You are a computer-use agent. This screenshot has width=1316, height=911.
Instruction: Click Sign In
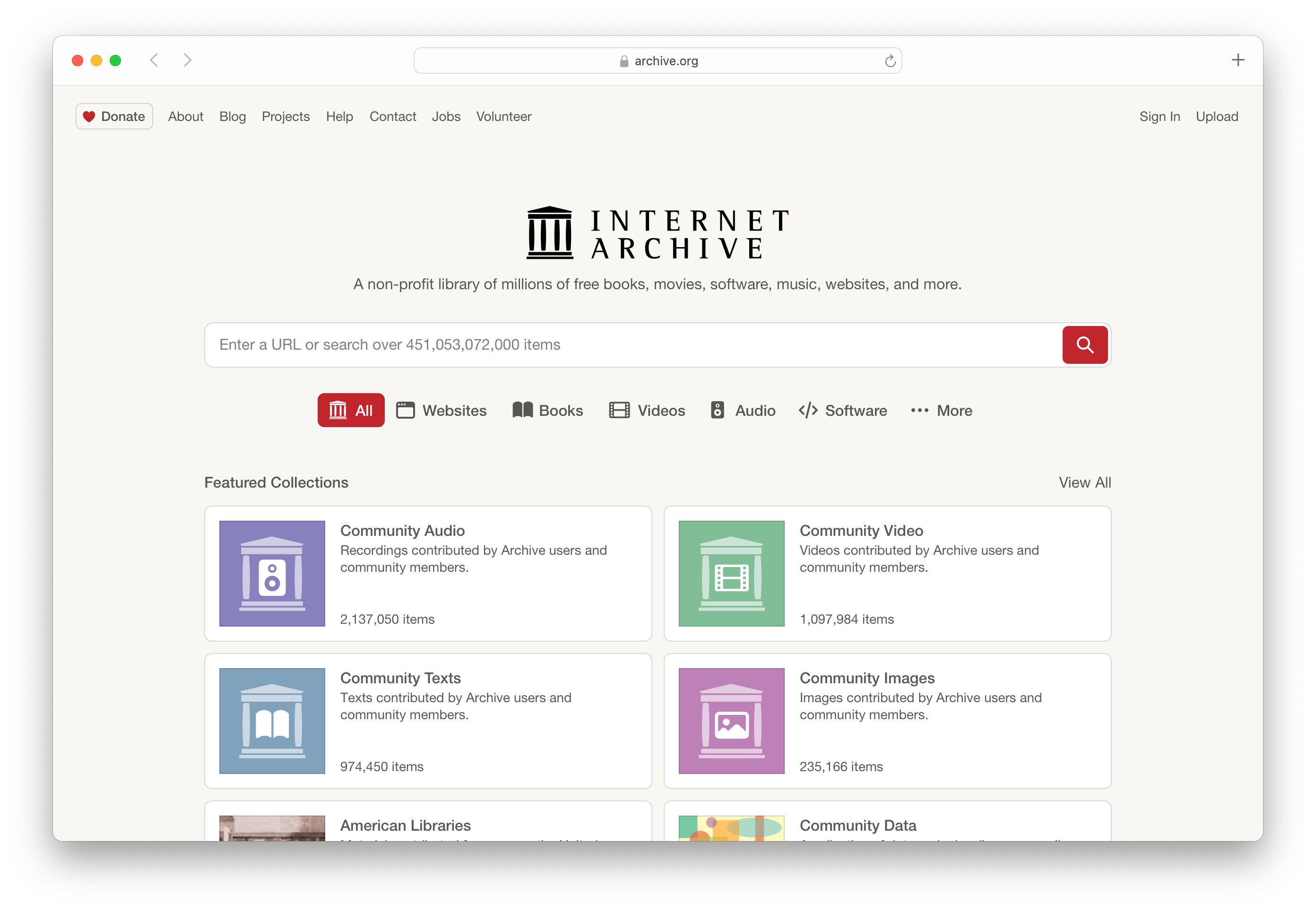pos(1159,116)
